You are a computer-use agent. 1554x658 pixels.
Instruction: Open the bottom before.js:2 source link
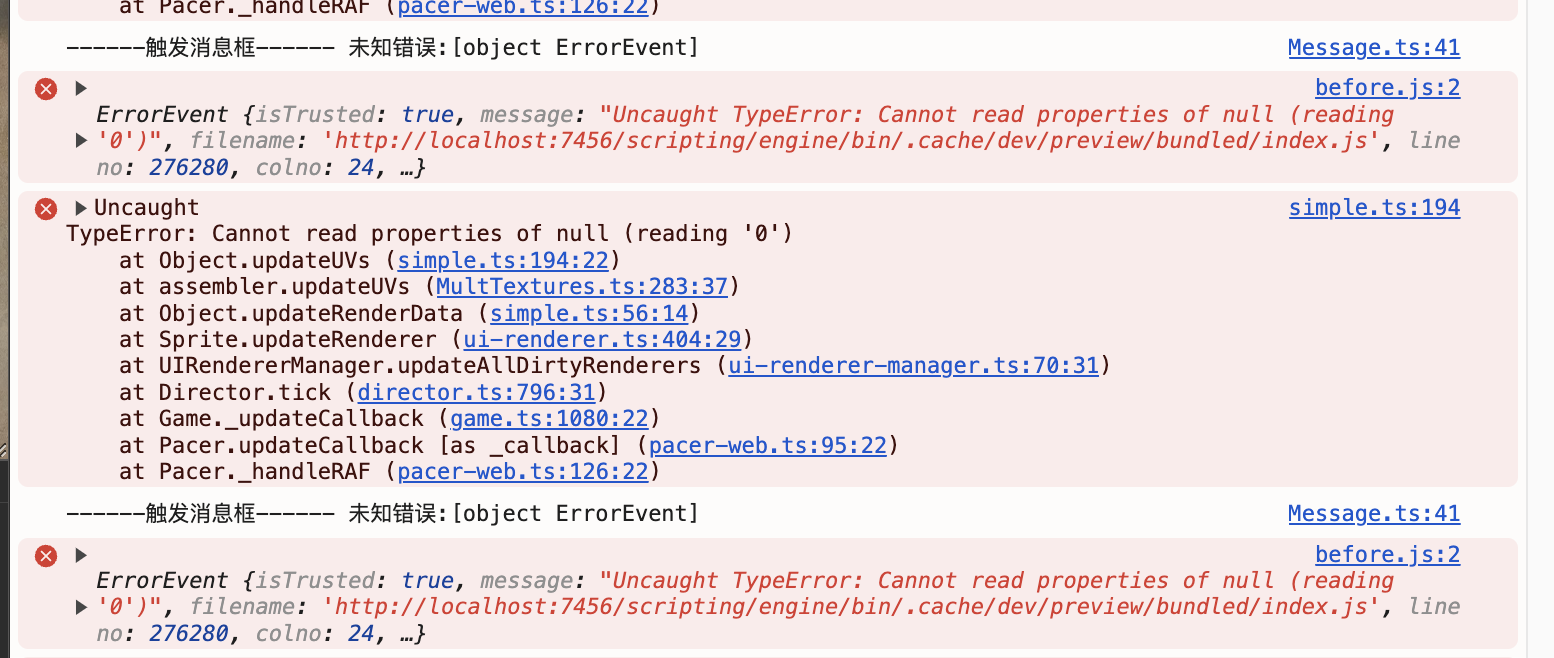pyautogui.click(x=1387, y=555)
